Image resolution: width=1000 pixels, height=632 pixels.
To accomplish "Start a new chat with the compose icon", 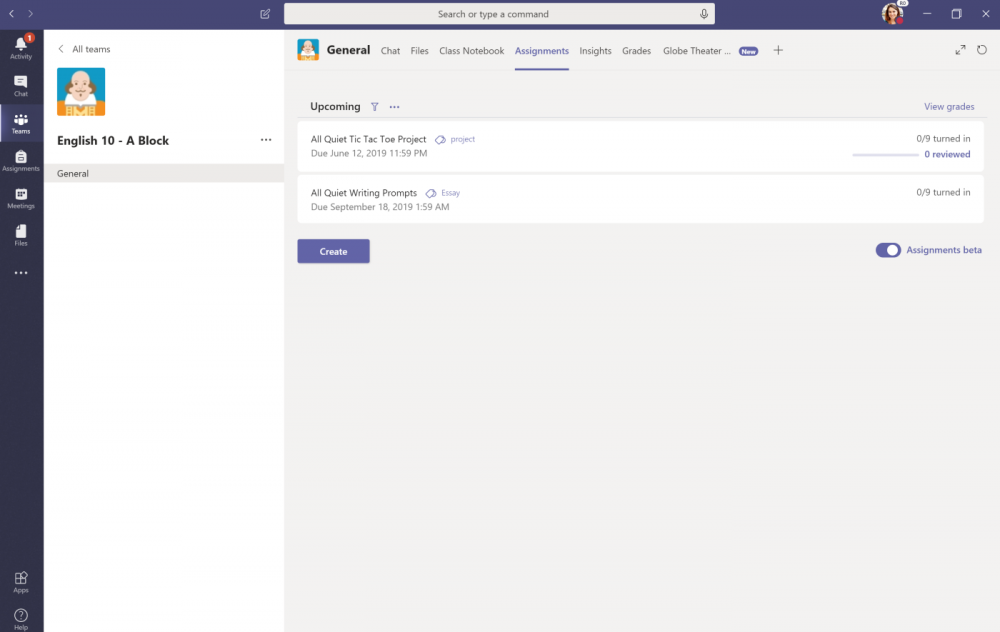I will coord(264,14).
